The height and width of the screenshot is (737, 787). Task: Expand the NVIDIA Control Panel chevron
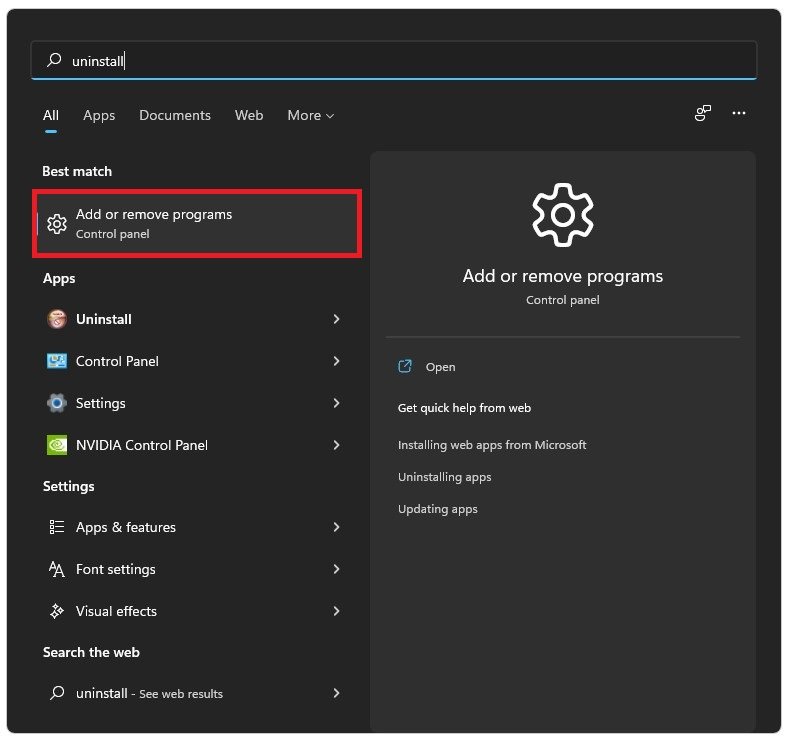coord(336,445)
